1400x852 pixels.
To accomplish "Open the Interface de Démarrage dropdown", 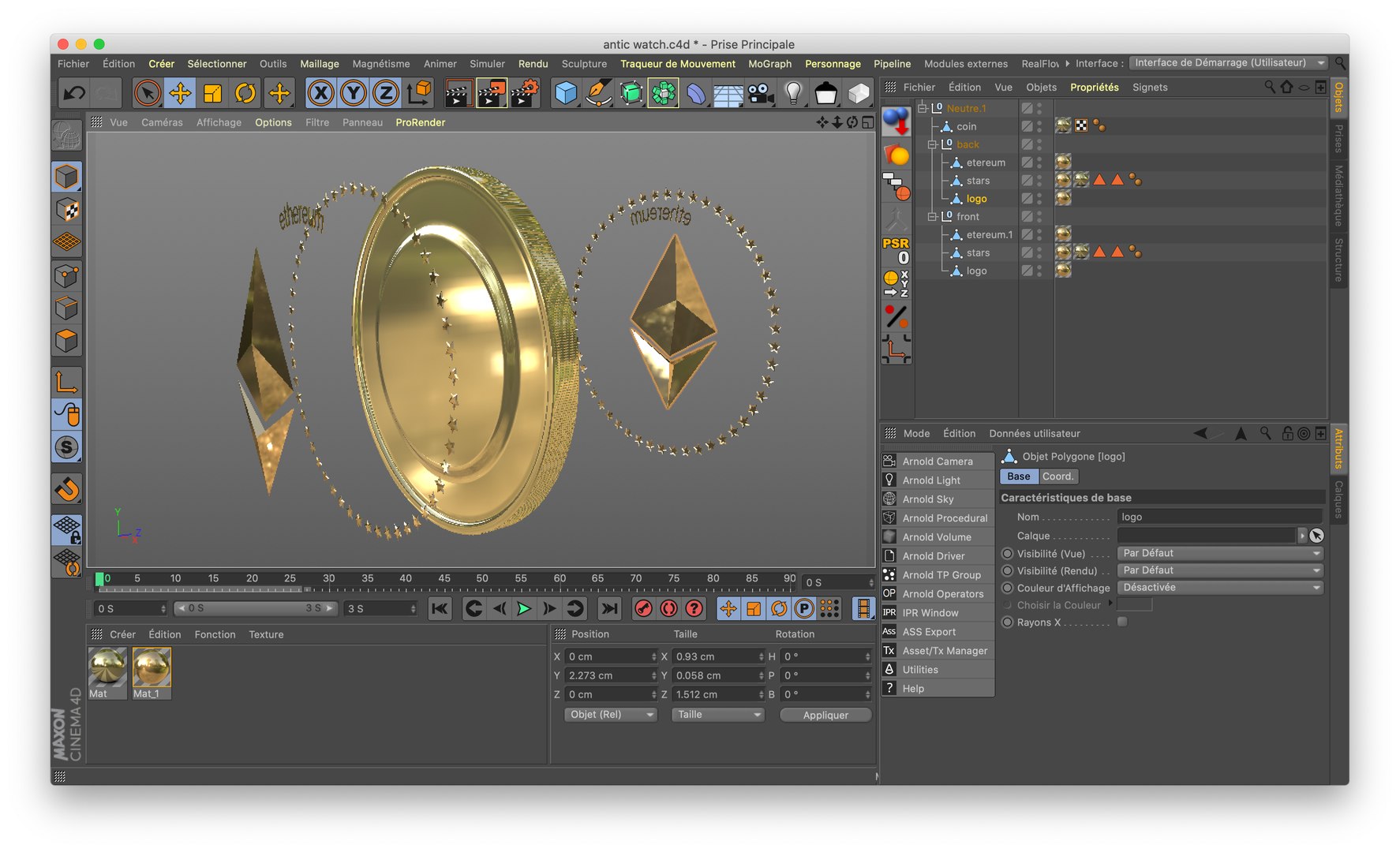I will (x=1229, y=63).
